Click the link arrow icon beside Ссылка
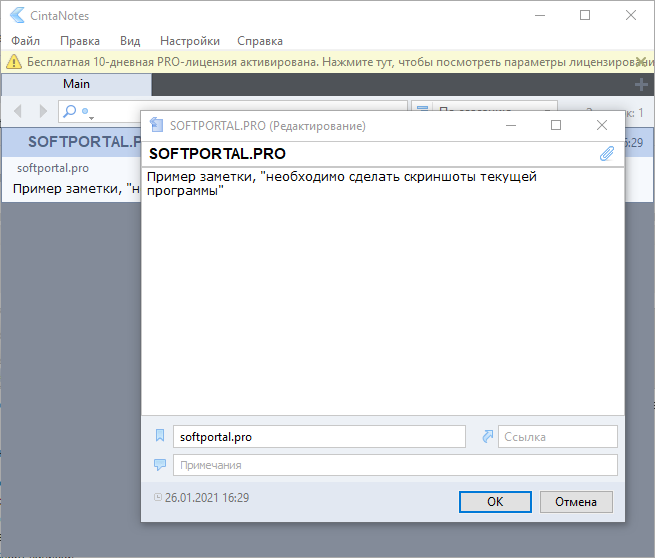 pyautogui.click(x=487, y=436)
